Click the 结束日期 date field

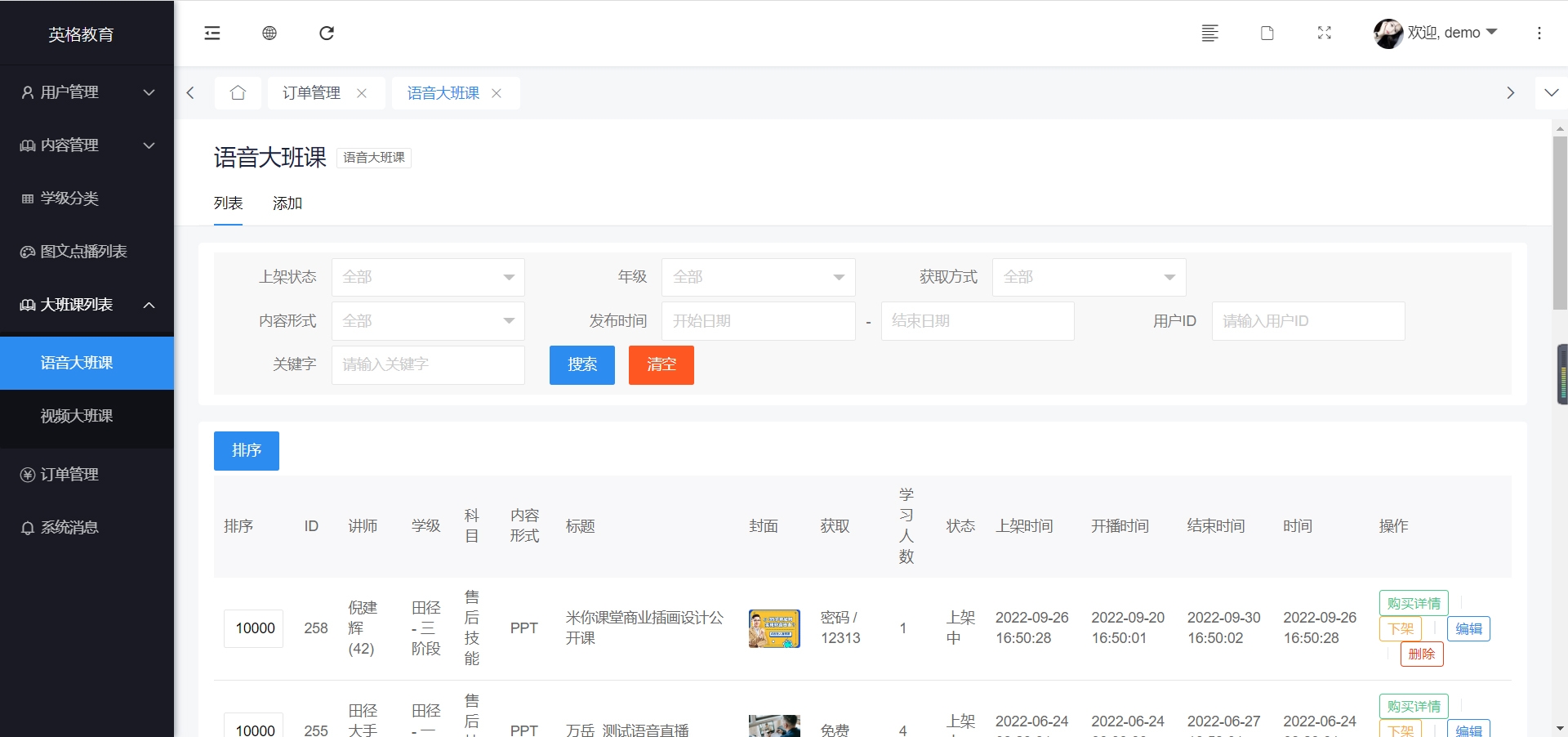[x=978, y=321]
